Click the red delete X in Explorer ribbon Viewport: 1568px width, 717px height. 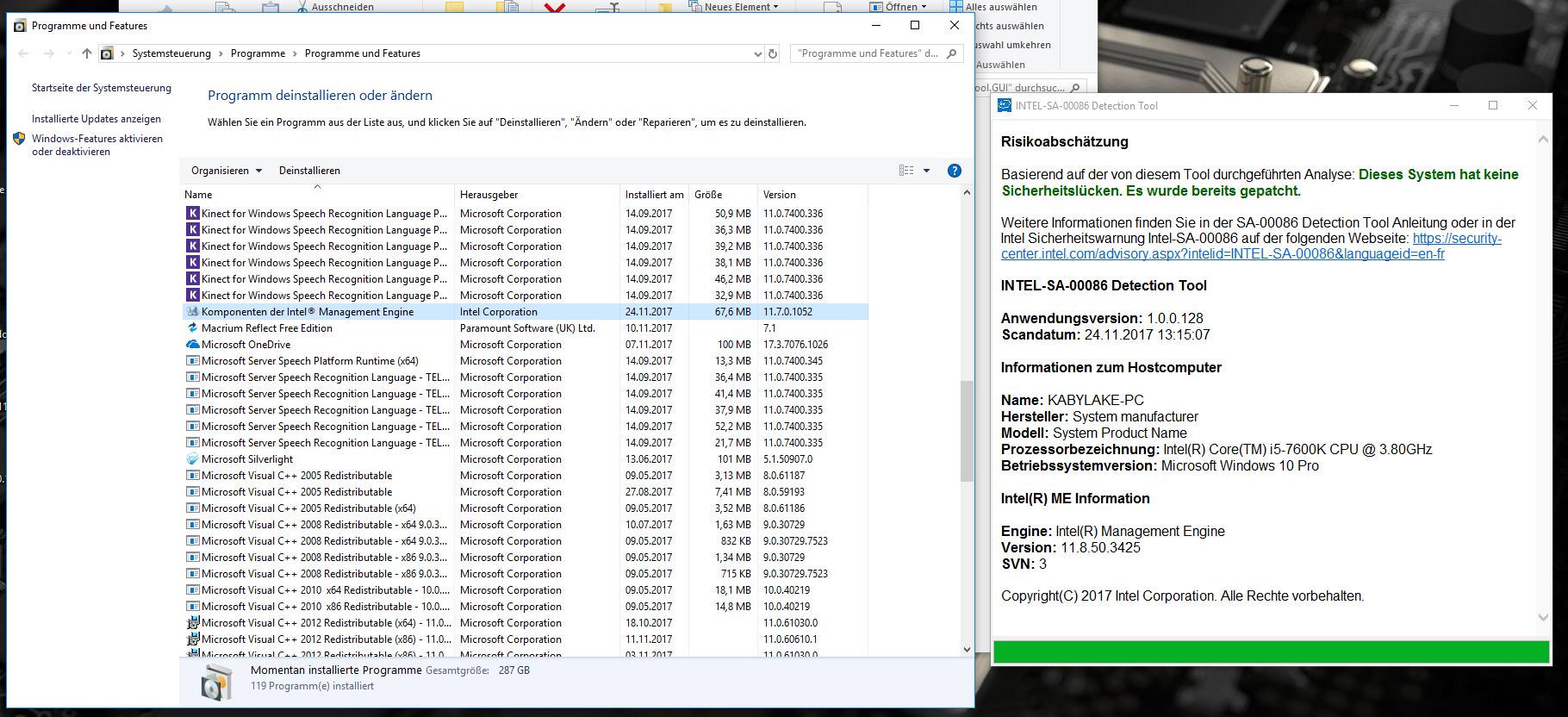pyautogui.click(x=556, y=7)
